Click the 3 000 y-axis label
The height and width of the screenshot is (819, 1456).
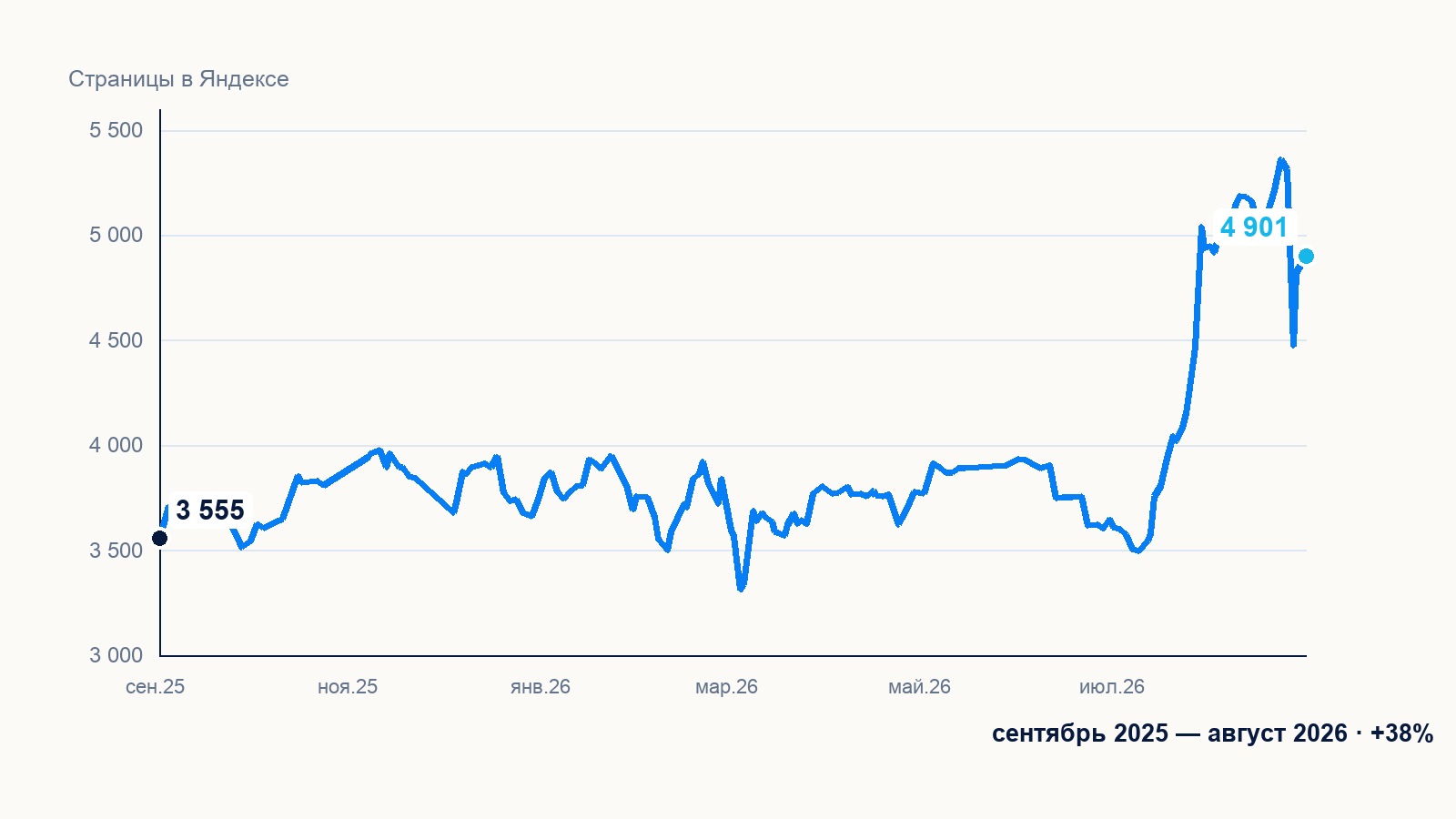116,655
